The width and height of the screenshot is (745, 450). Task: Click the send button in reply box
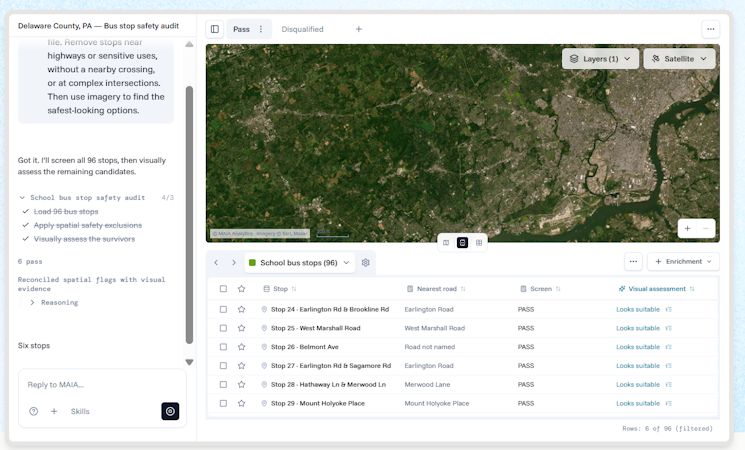click(x=170, y=412)
